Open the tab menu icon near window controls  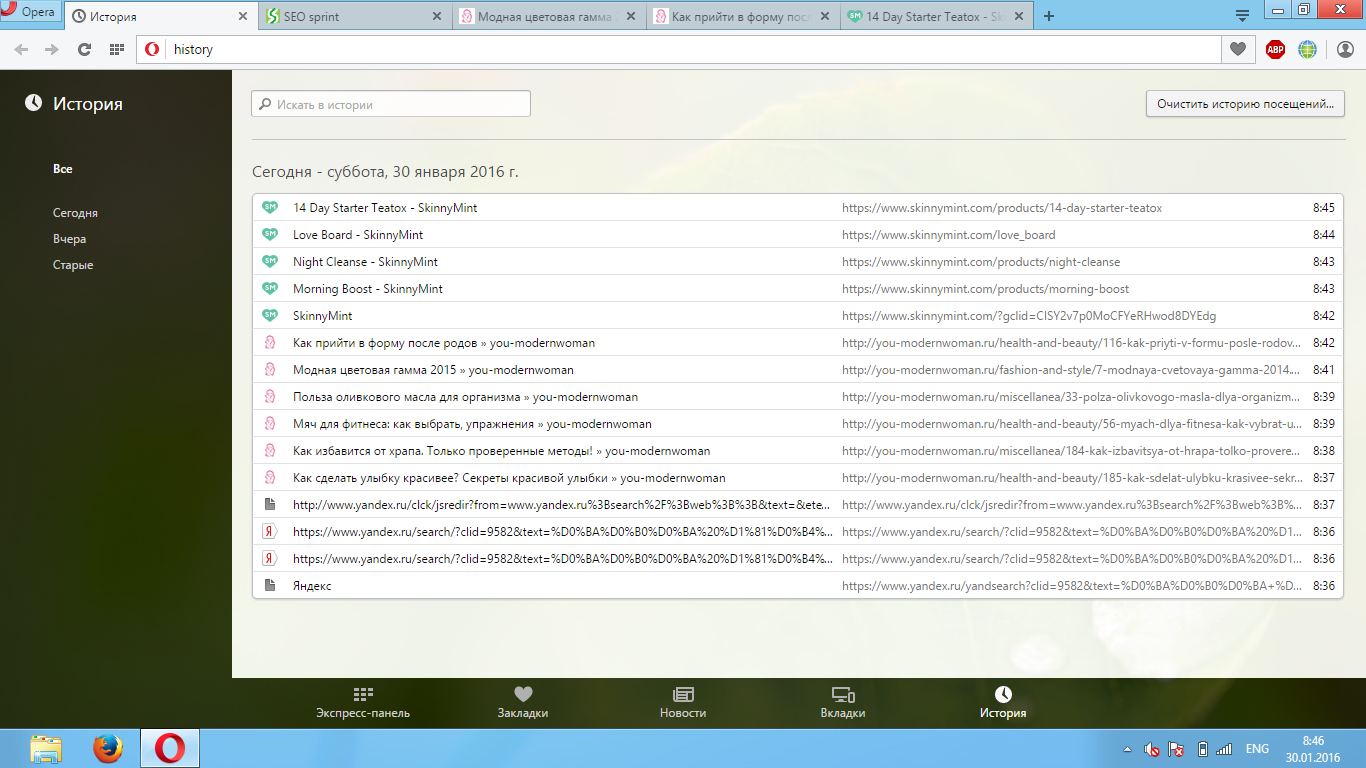[x=1242, y=16]
